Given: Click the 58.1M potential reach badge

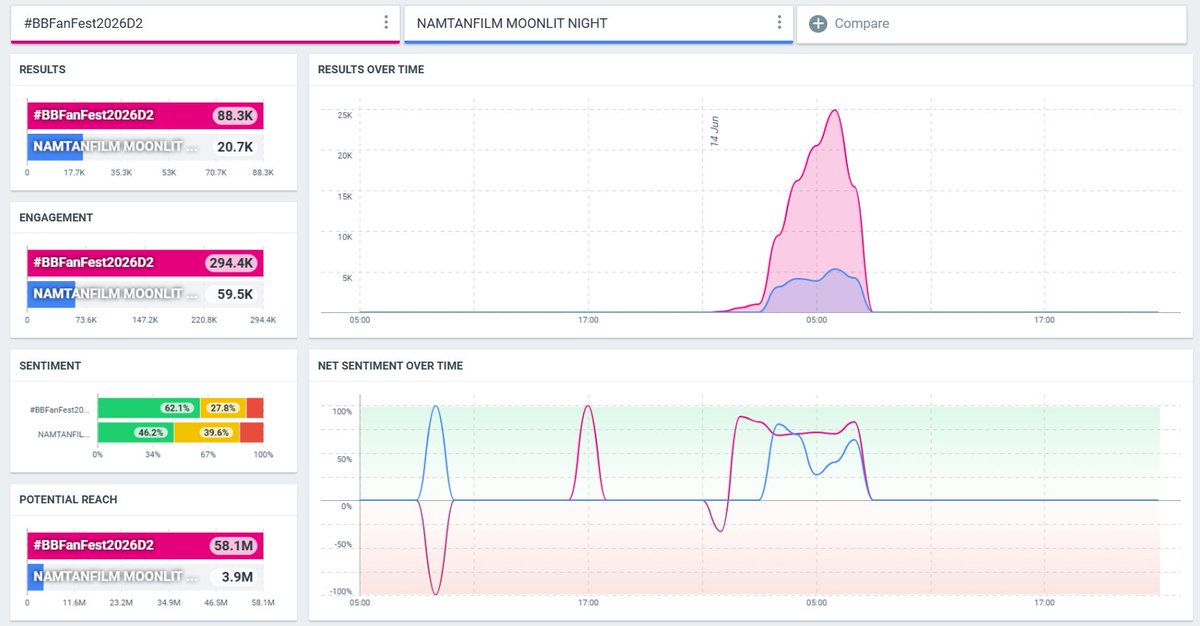Looking at the screenshot, I should 235,545.
